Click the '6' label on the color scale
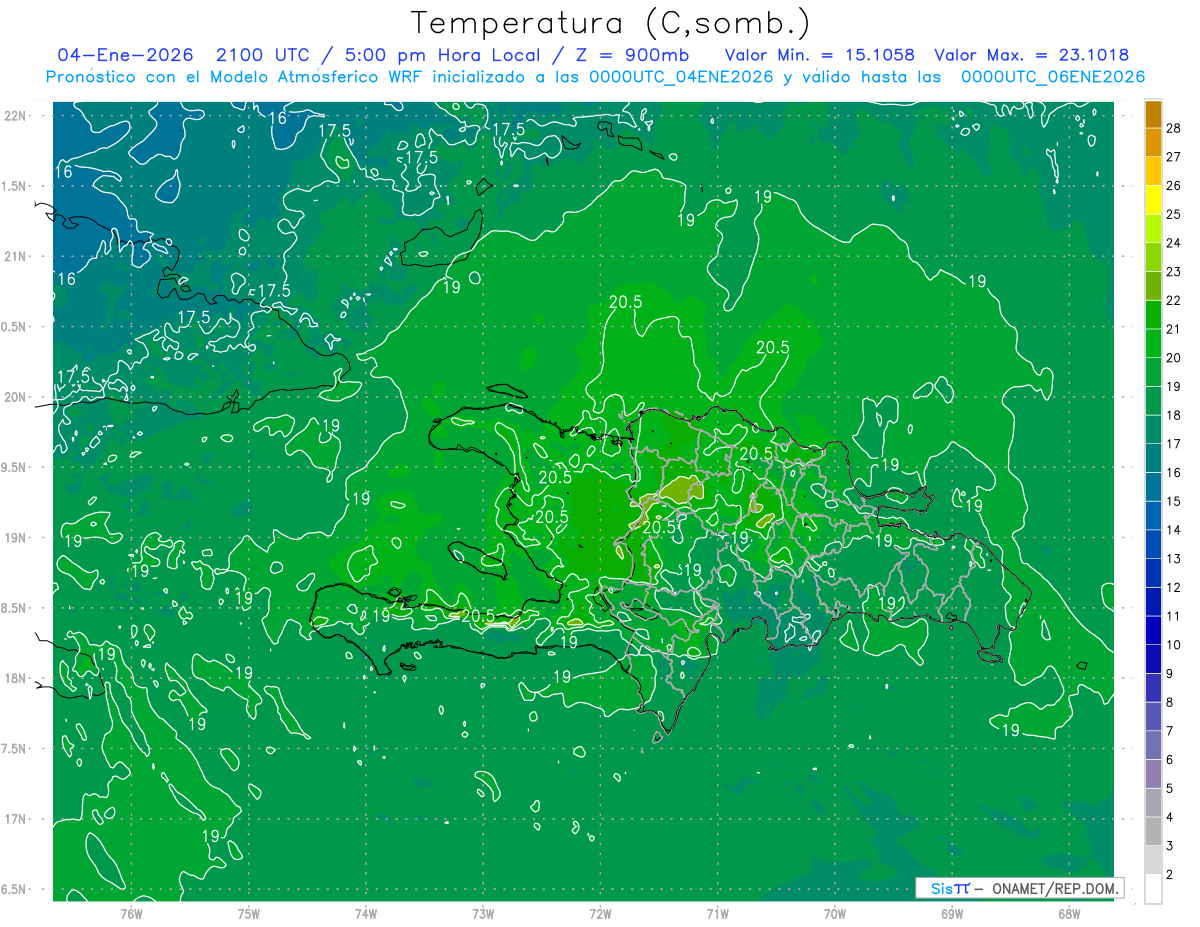The height and width of the screenshot is (927, 1200). [1170, 760]
